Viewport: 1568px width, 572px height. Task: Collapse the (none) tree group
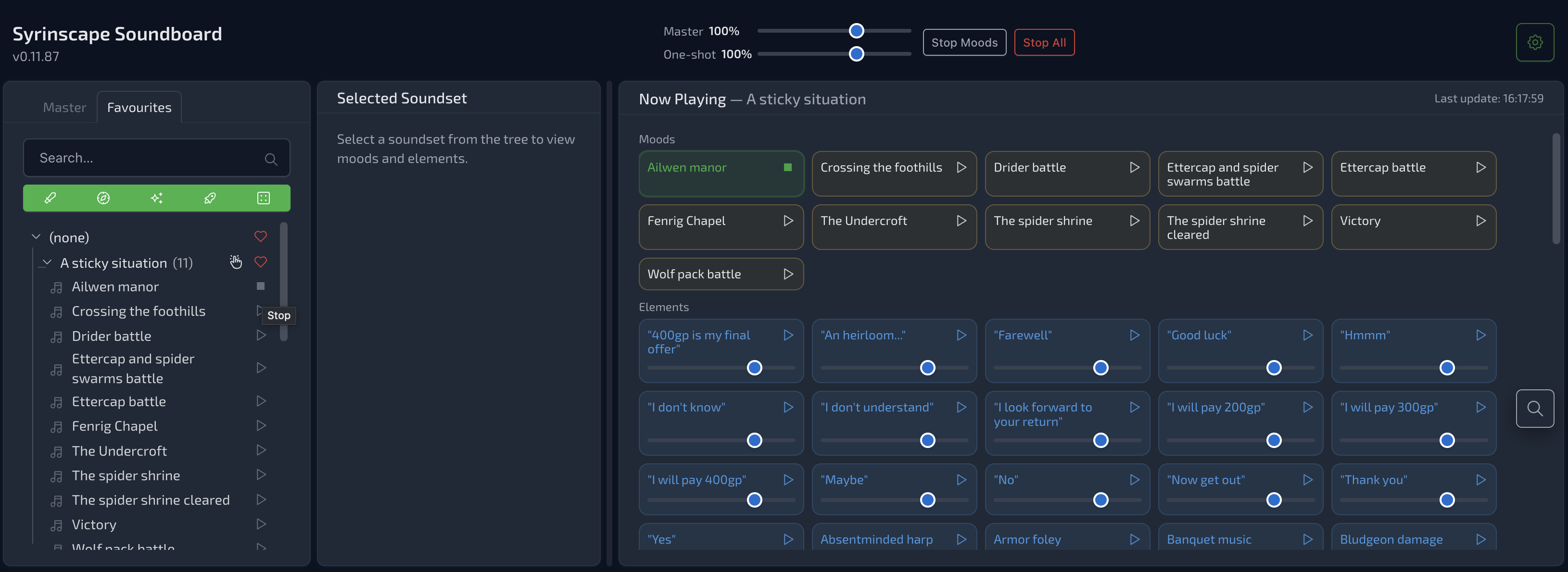click(x=36, y=236)
